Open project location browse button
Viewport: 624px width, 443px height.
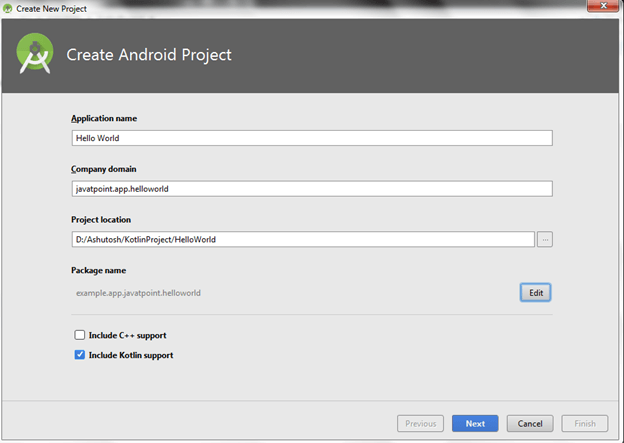pyautogui.click(x=544, y=240)
